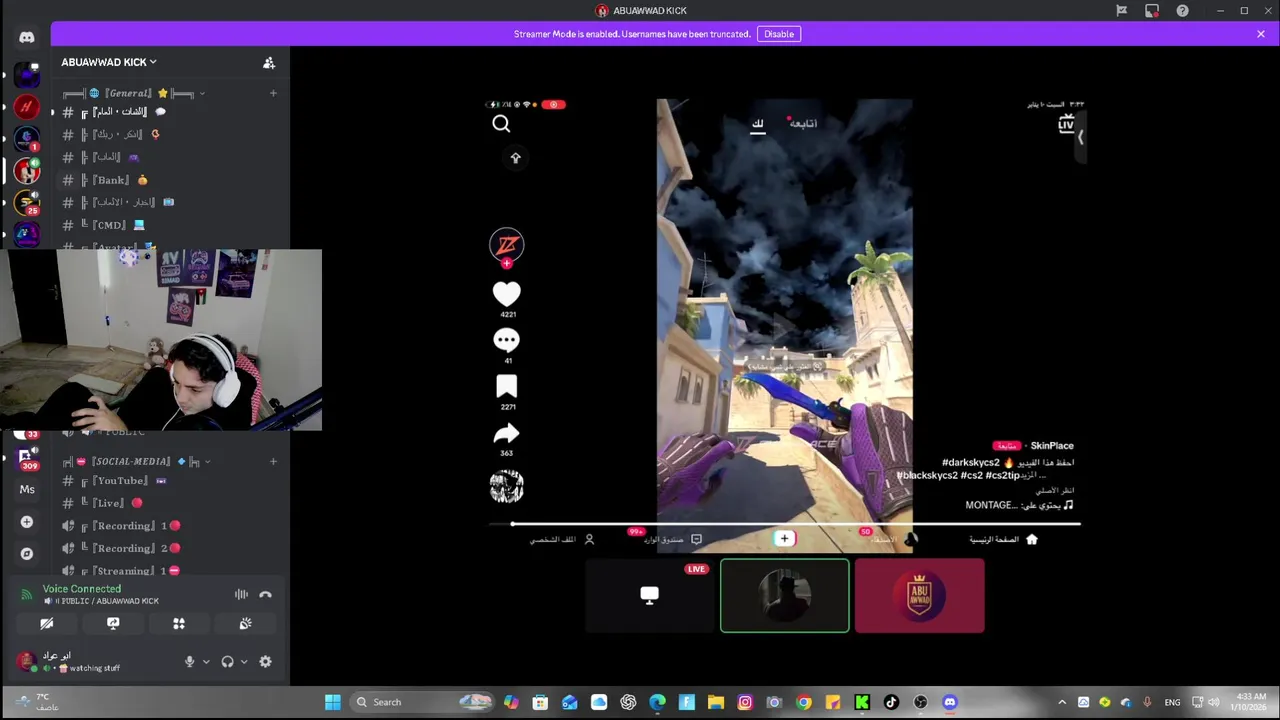This screenshot has height=720, width=1280.
Task: Select the ABU AWWAD participant tile
Action: 920,596
